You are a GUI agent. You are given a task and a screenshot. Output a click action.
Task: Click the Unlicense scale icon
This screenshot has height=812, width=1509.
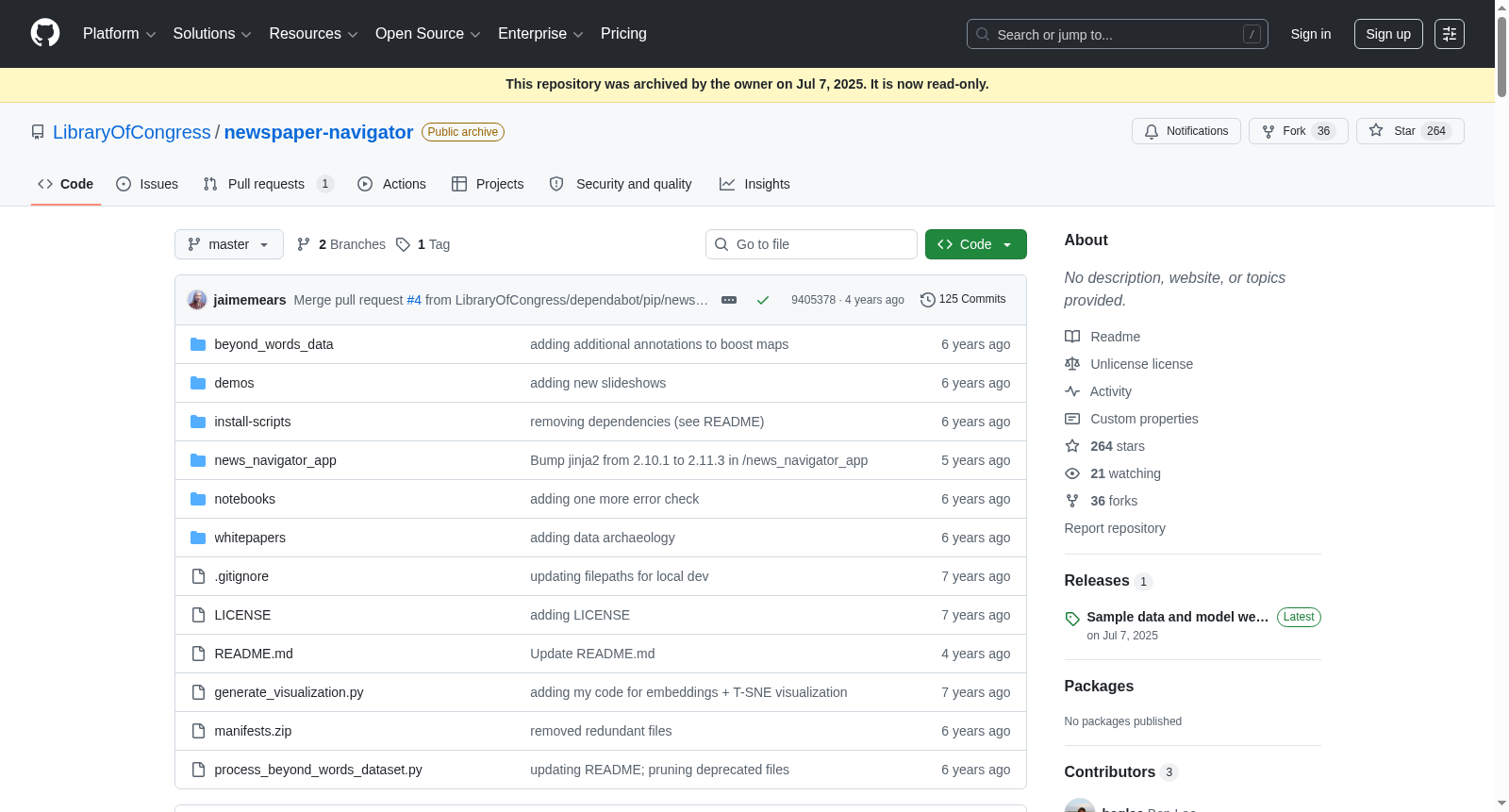pos(1072,364)
